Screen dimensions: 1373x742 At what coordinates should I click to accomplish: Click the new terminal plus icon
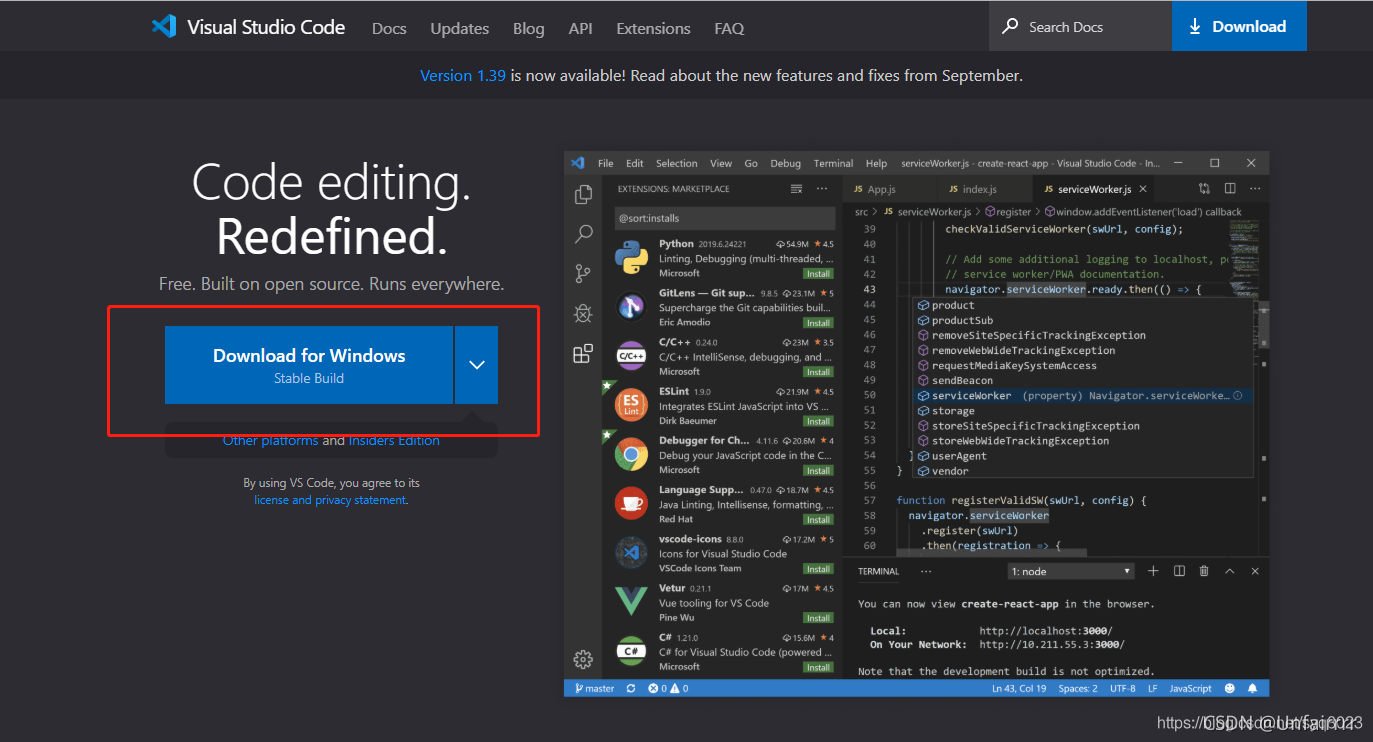1153,571
